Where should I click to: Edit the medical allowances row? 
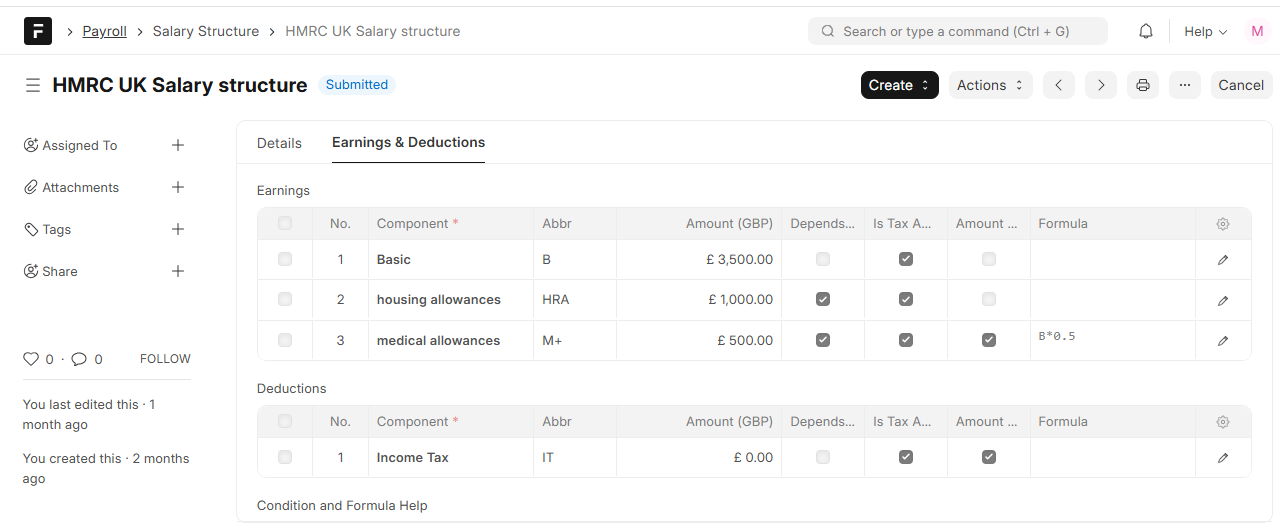click(x=1223, y=341)
